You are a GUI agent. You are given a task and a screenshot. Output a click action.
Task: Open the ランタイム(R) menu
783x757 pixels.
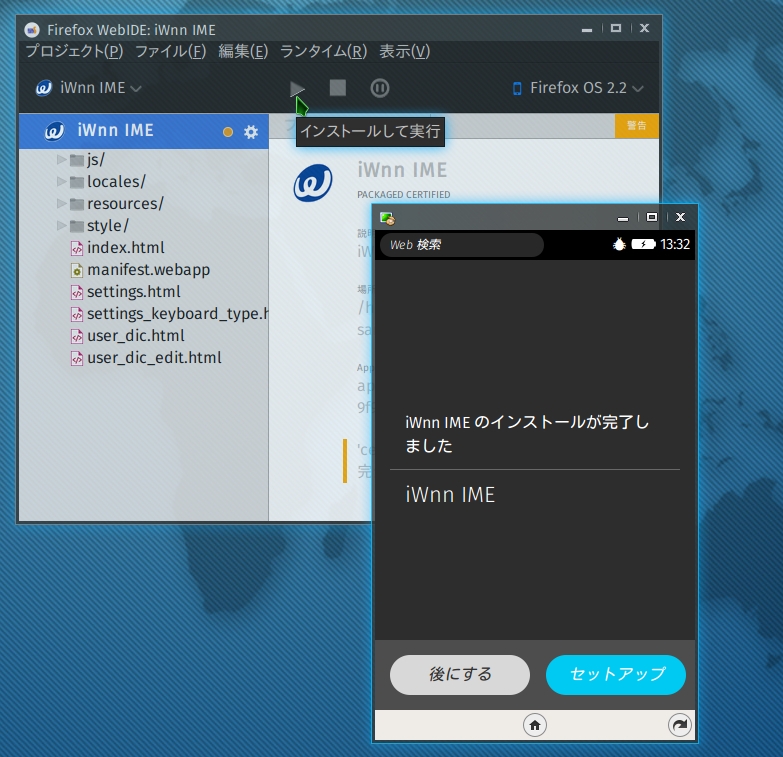tap(323, 51)
